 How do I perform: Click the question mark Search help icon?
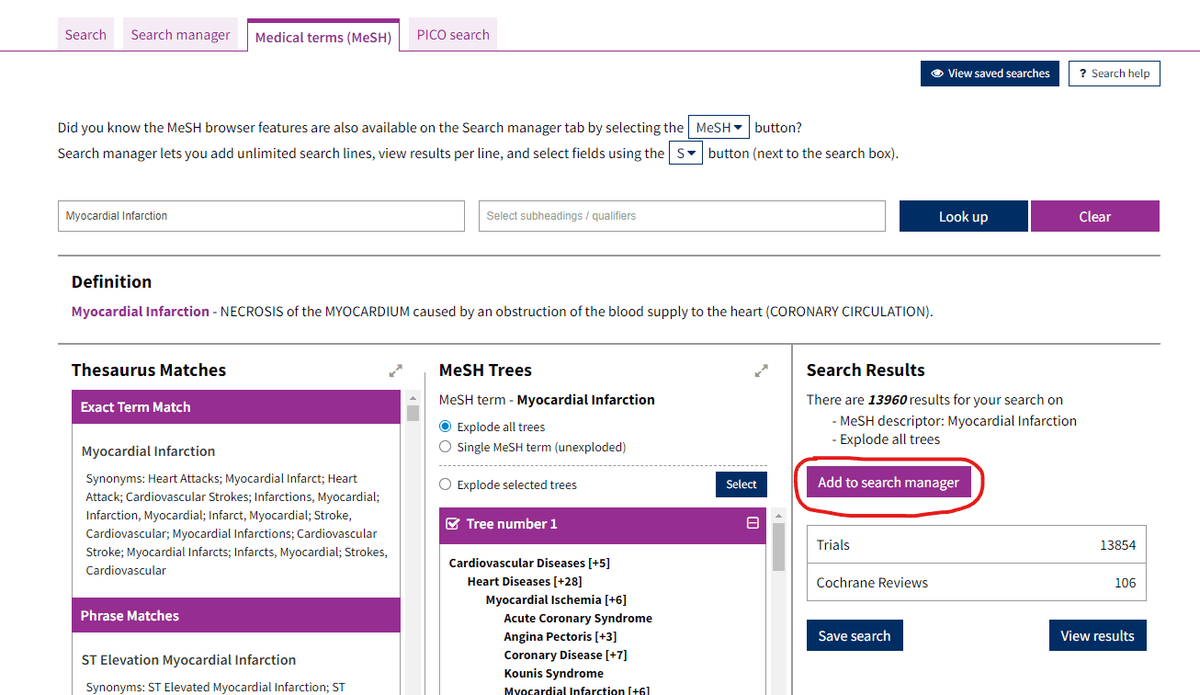point(1083,74)
